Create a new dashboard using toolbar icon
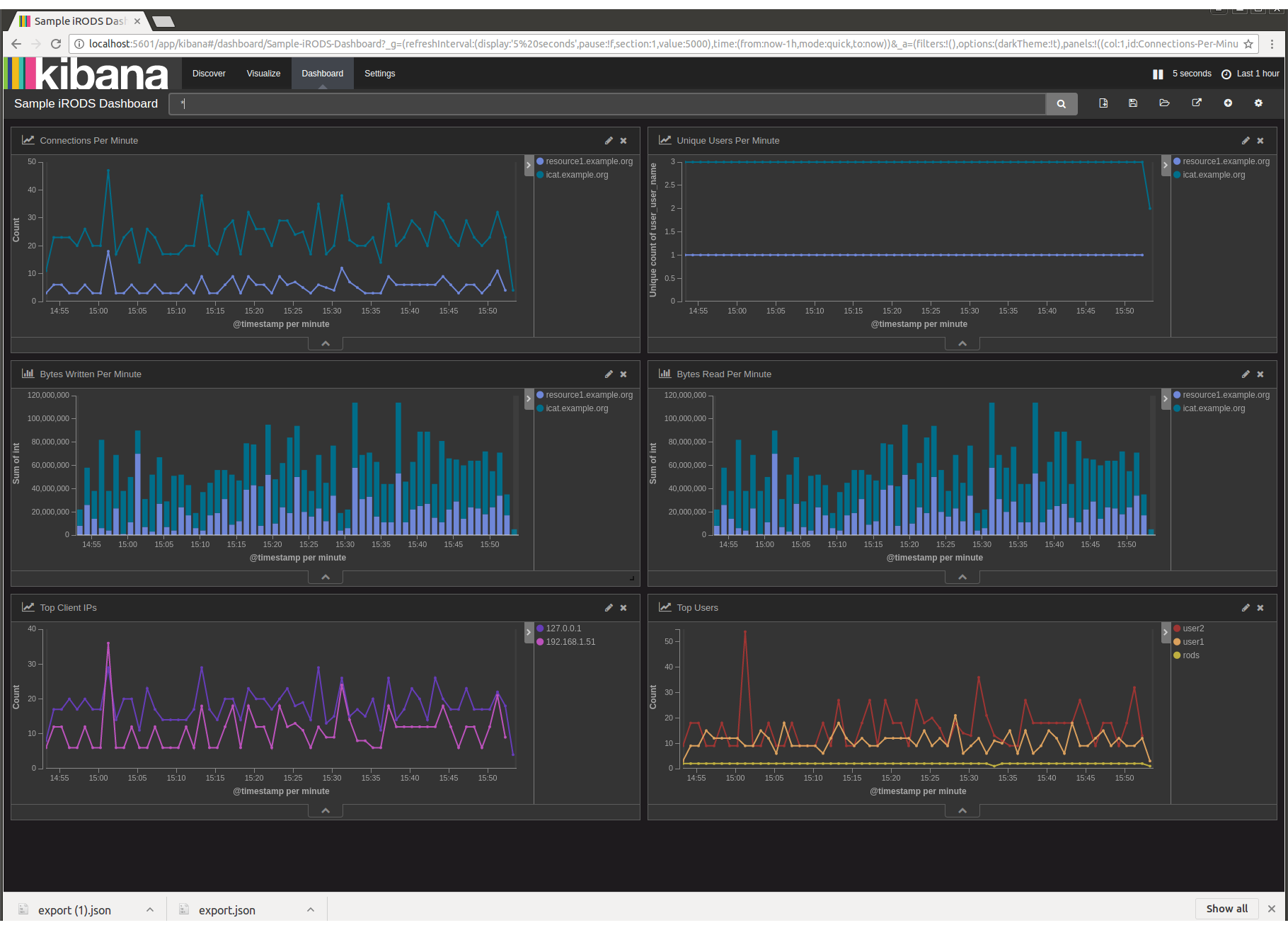This screenshot has width=1288, height=930. [1103, 103]
